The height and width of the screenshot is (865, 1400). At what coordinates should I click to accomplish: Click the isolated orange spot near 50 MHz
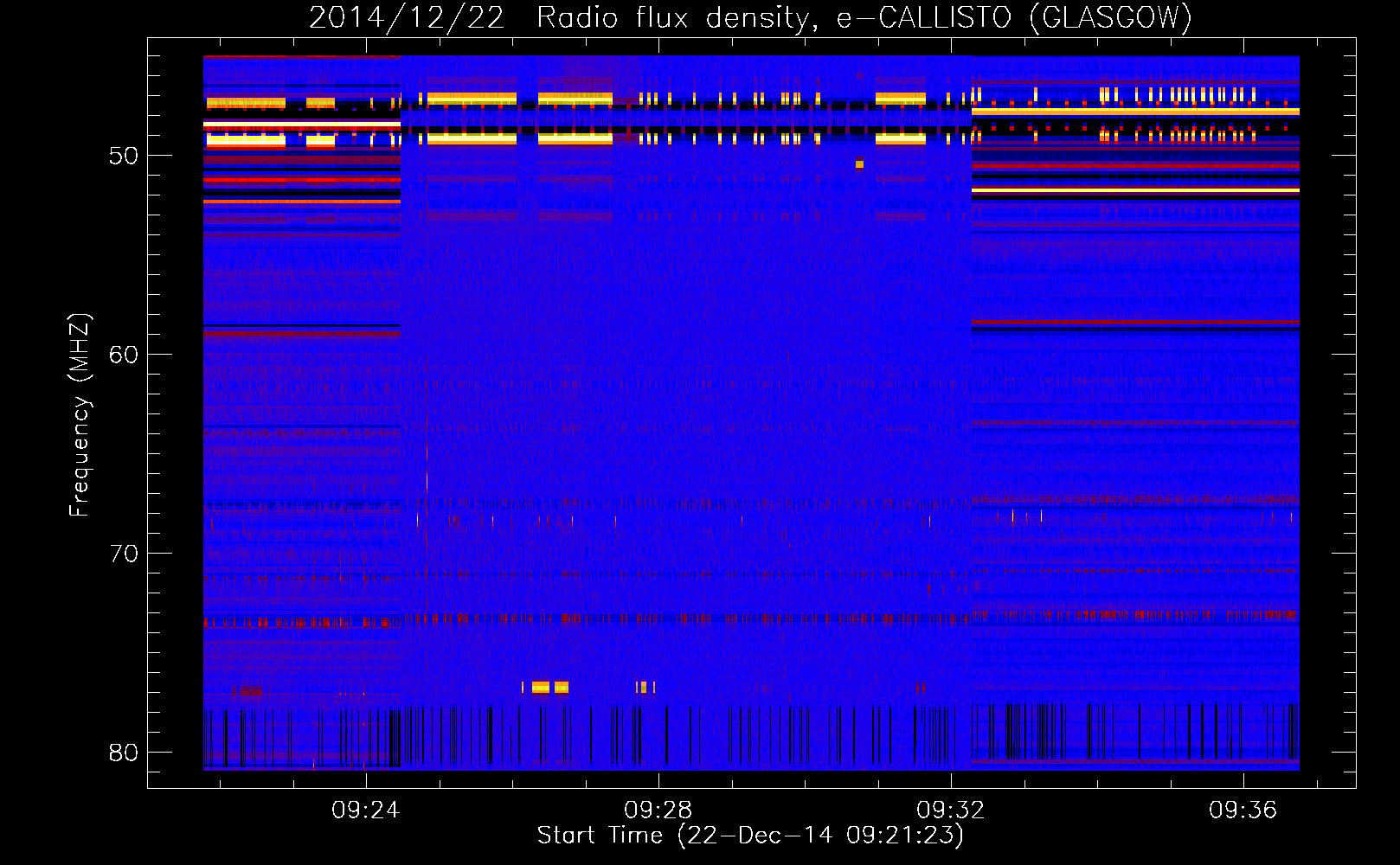[x=859, y=163]
